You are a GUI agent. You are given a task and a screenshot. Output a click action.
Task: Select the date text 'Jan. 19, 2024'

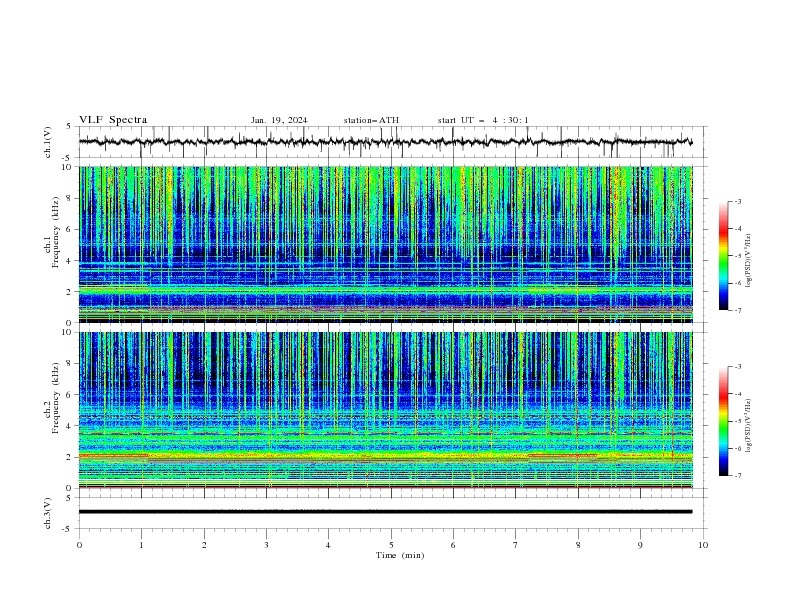(x=279, y=120)
